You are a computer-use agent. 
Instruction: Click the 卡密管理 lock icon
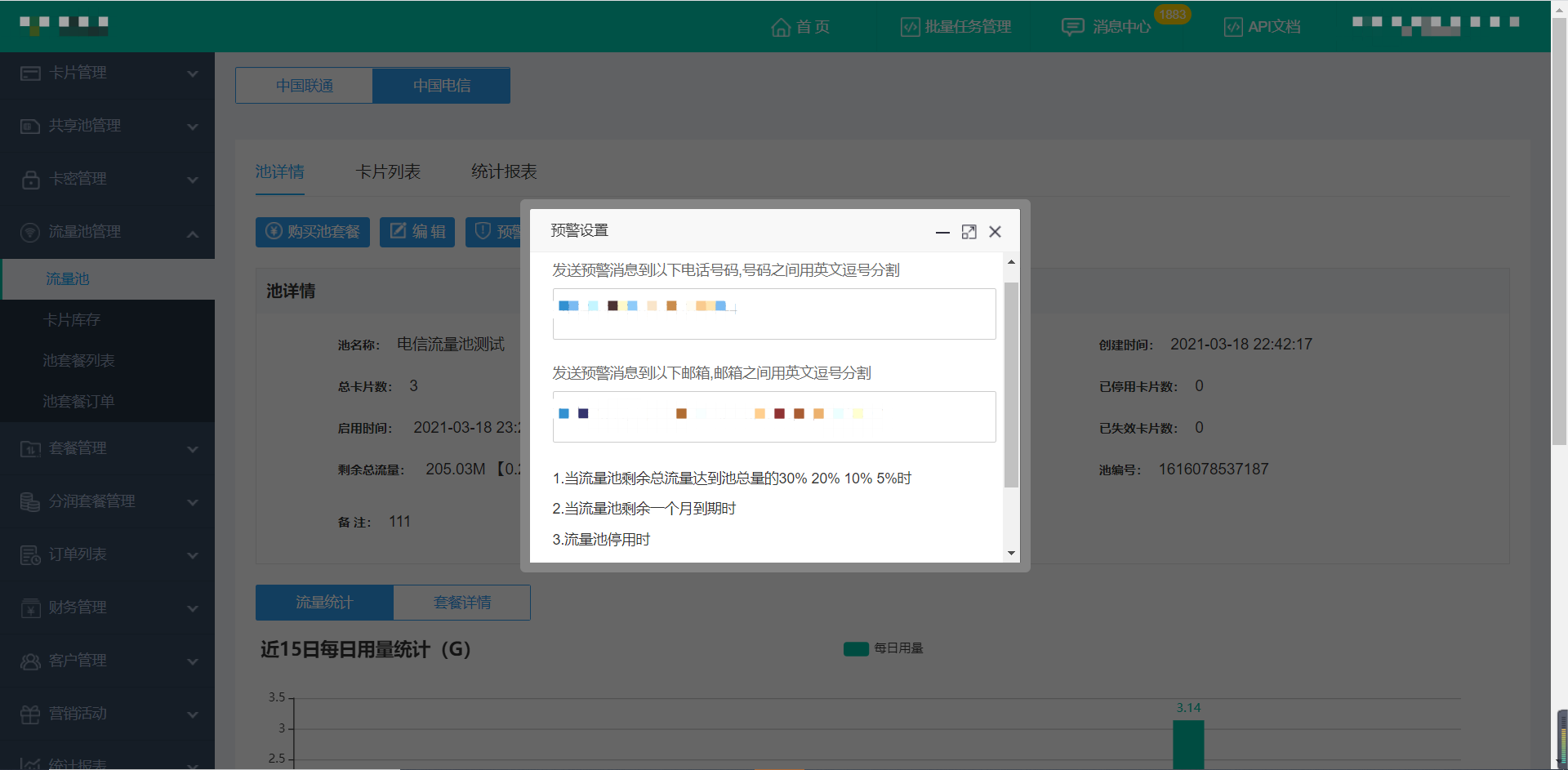point(30,180)
